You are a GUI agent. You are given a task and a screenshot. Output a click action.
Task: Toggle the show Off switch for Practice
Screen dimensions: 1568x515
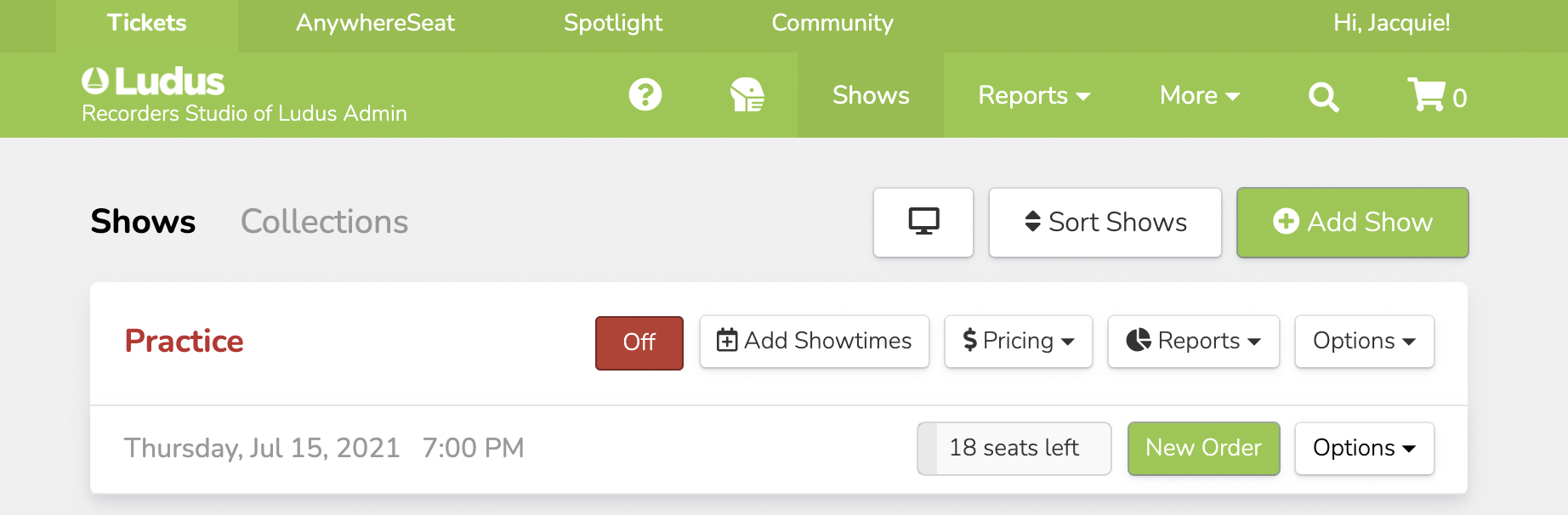tap(639, 342)
